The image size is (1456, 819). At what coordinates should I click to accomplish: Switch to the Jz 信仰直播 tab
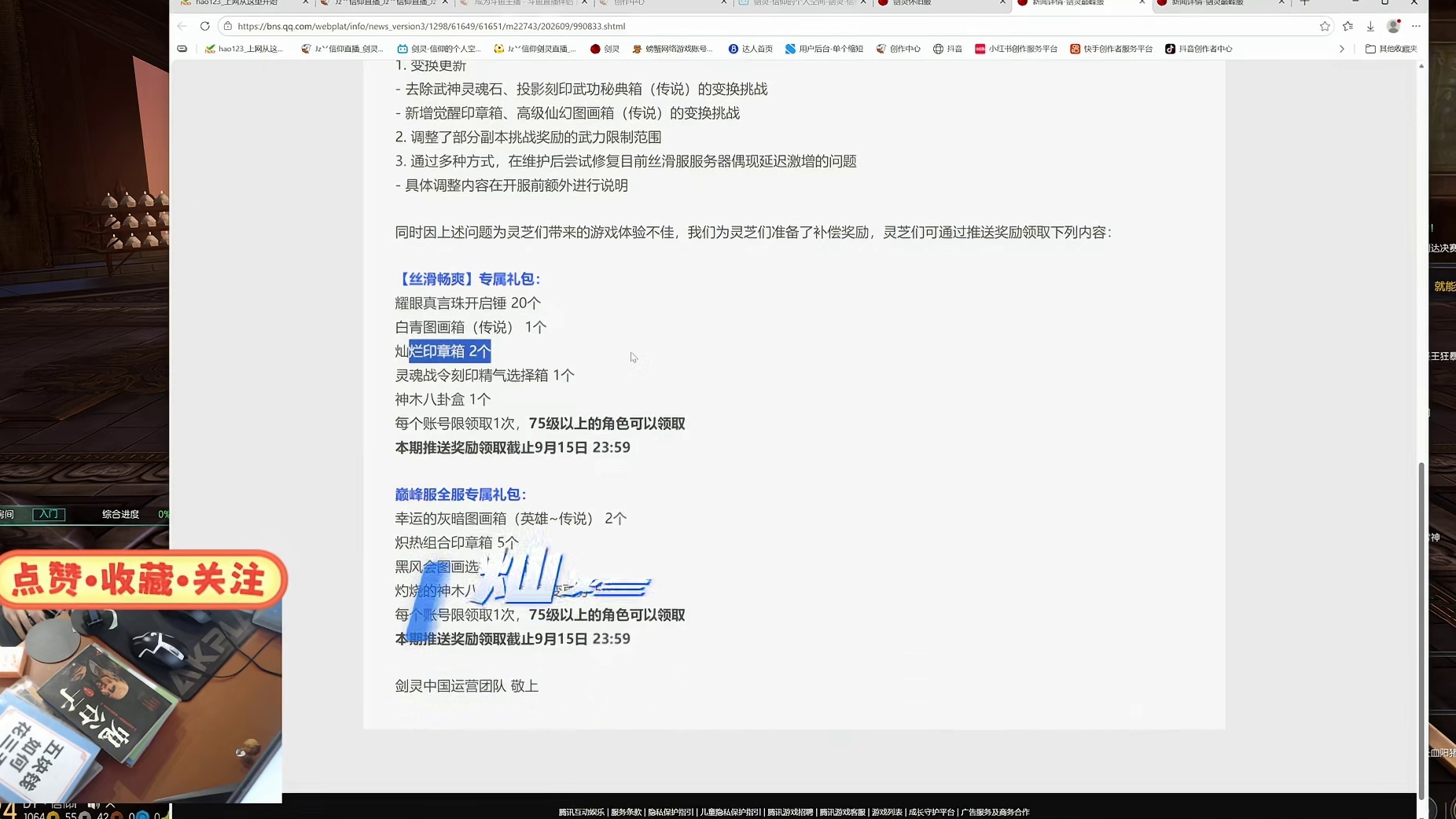[x=385, y=3]
